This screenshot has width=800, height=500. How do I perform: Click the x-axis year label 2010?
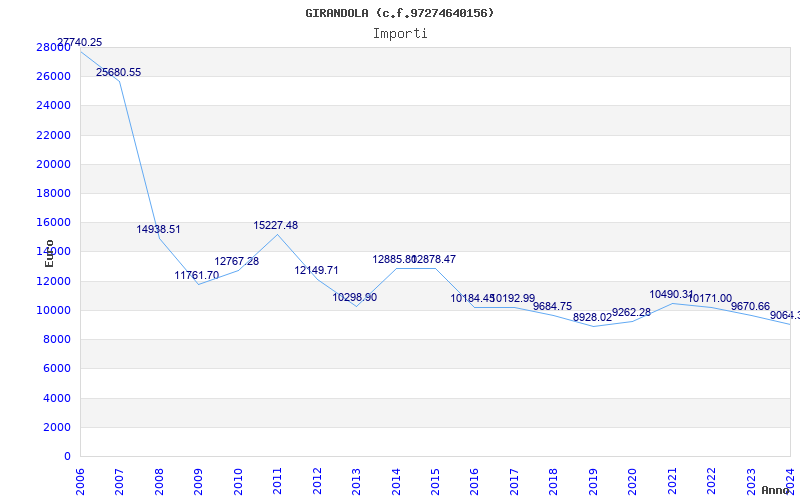[238, 482]
